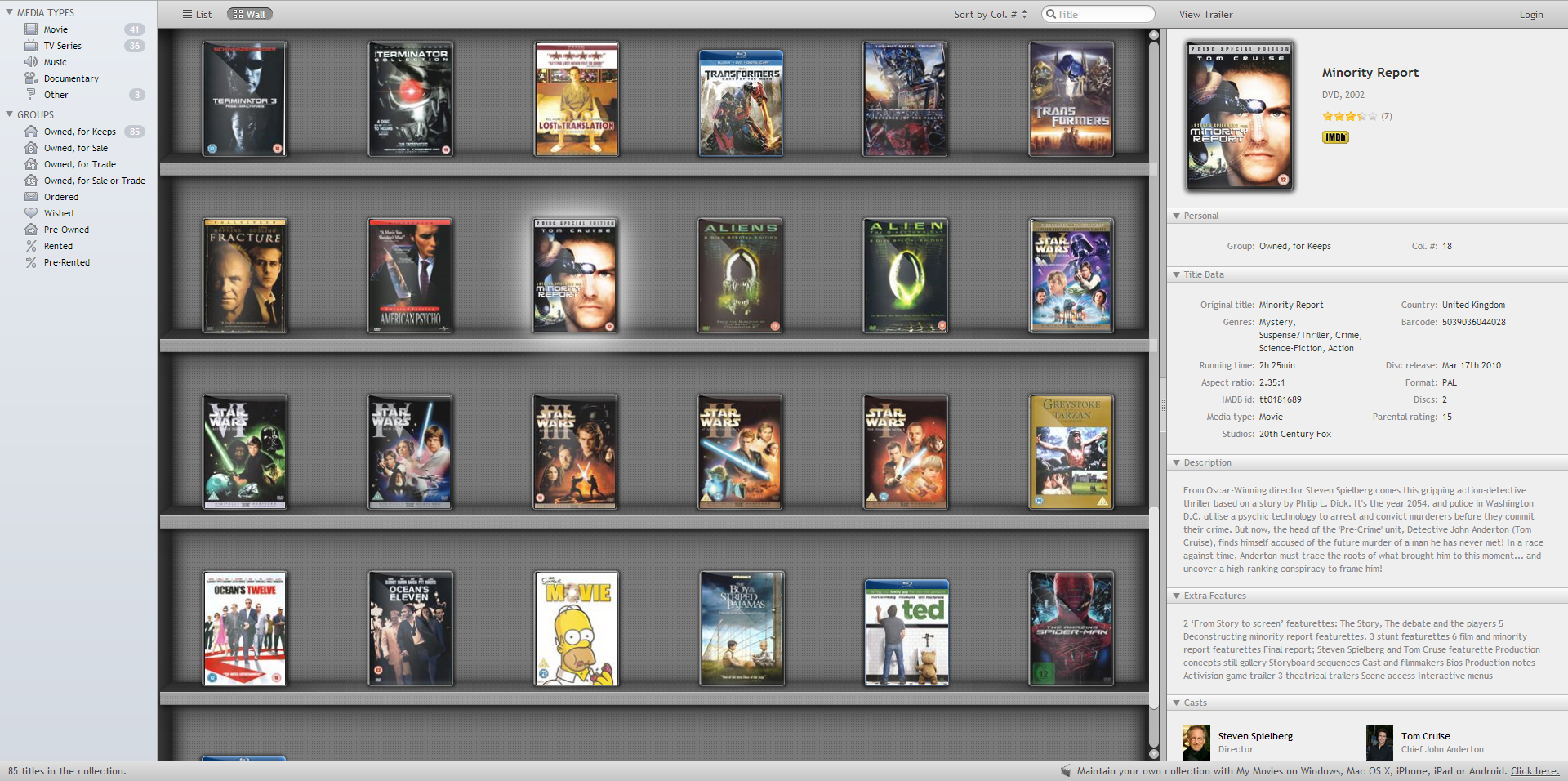1568x781 pixels.
Task: Click the Movie media type icon
Action: click(31, 29)
